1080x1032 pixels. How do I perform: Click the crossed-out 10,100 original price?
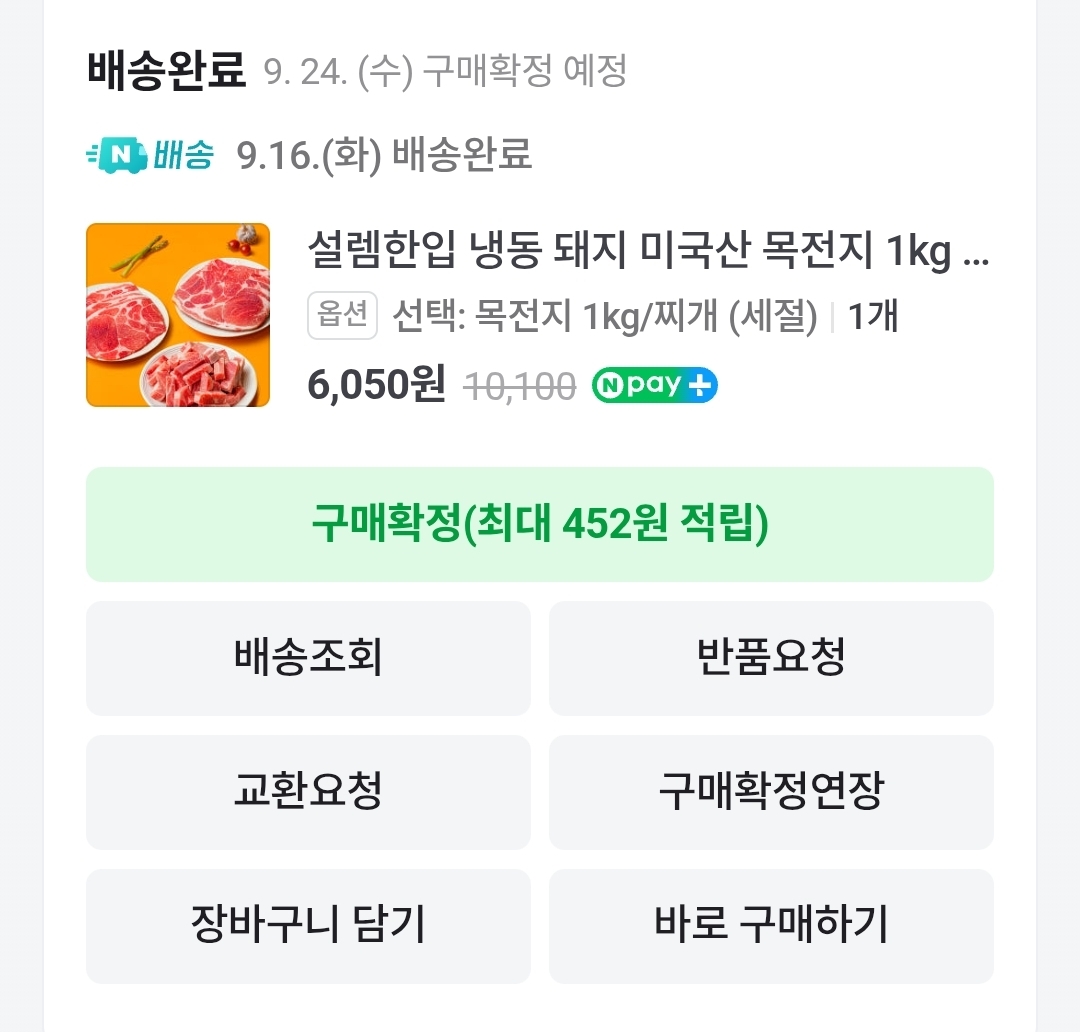[520, 386]
